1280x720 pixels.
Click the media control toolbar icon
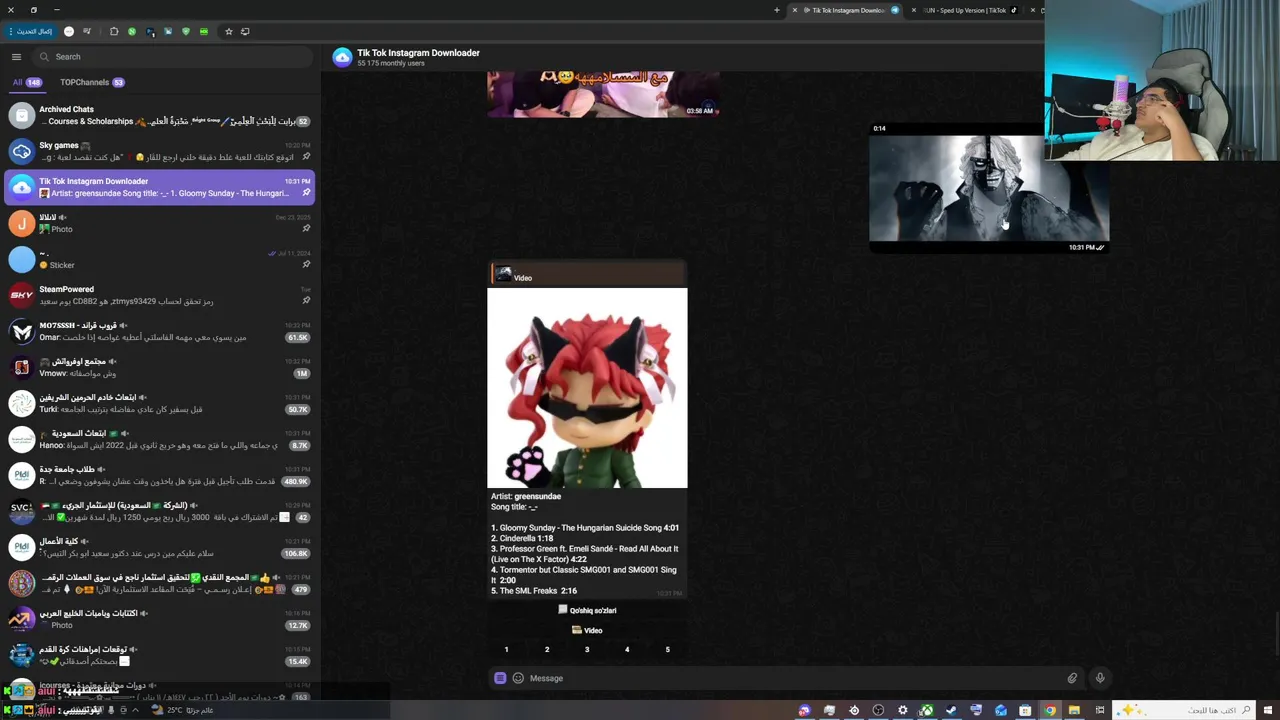pos(87,31)
